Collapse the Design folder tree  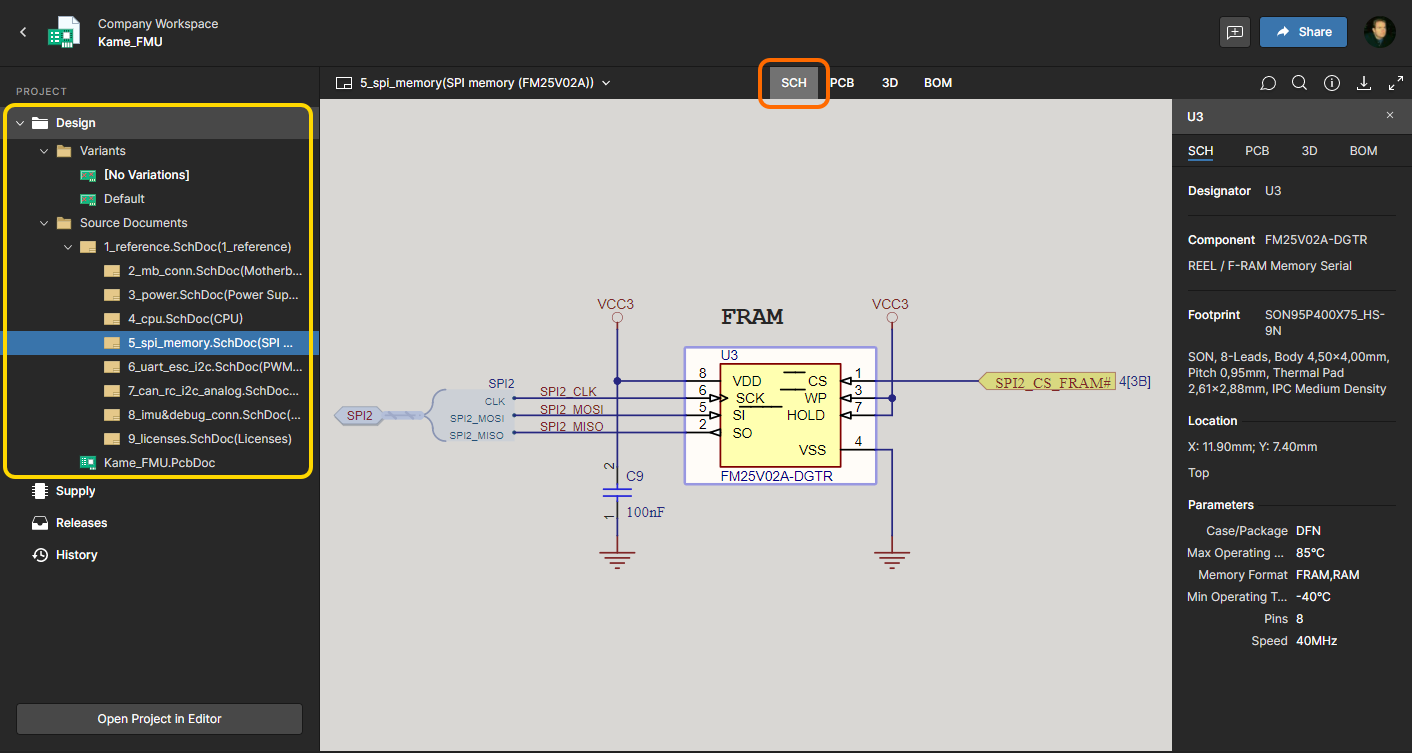coord(20,123)
